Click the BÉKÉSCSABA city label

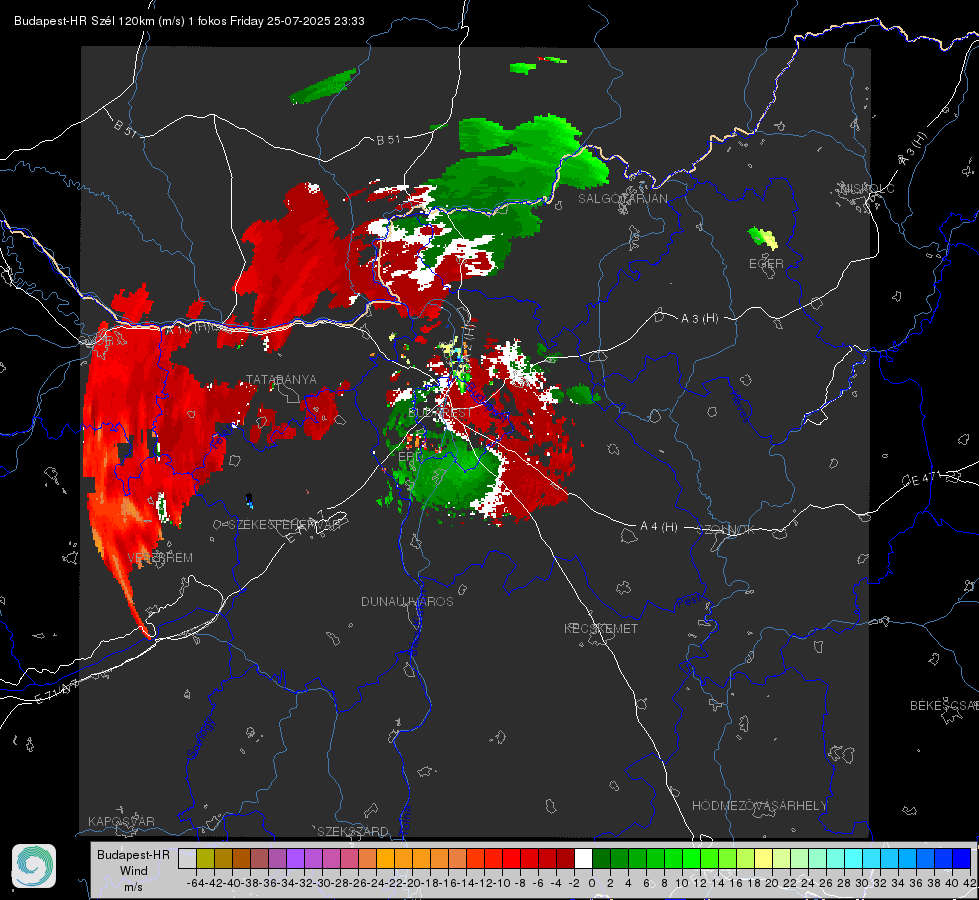tap(944, 706)
